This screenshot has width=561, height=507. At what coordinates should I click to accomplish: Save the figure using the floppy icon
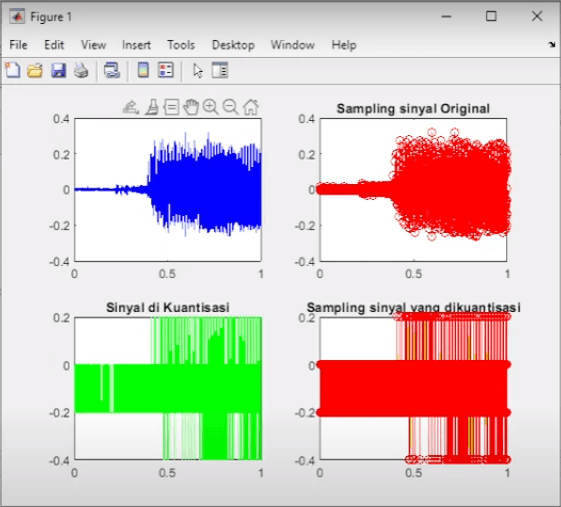coord(58,70)
